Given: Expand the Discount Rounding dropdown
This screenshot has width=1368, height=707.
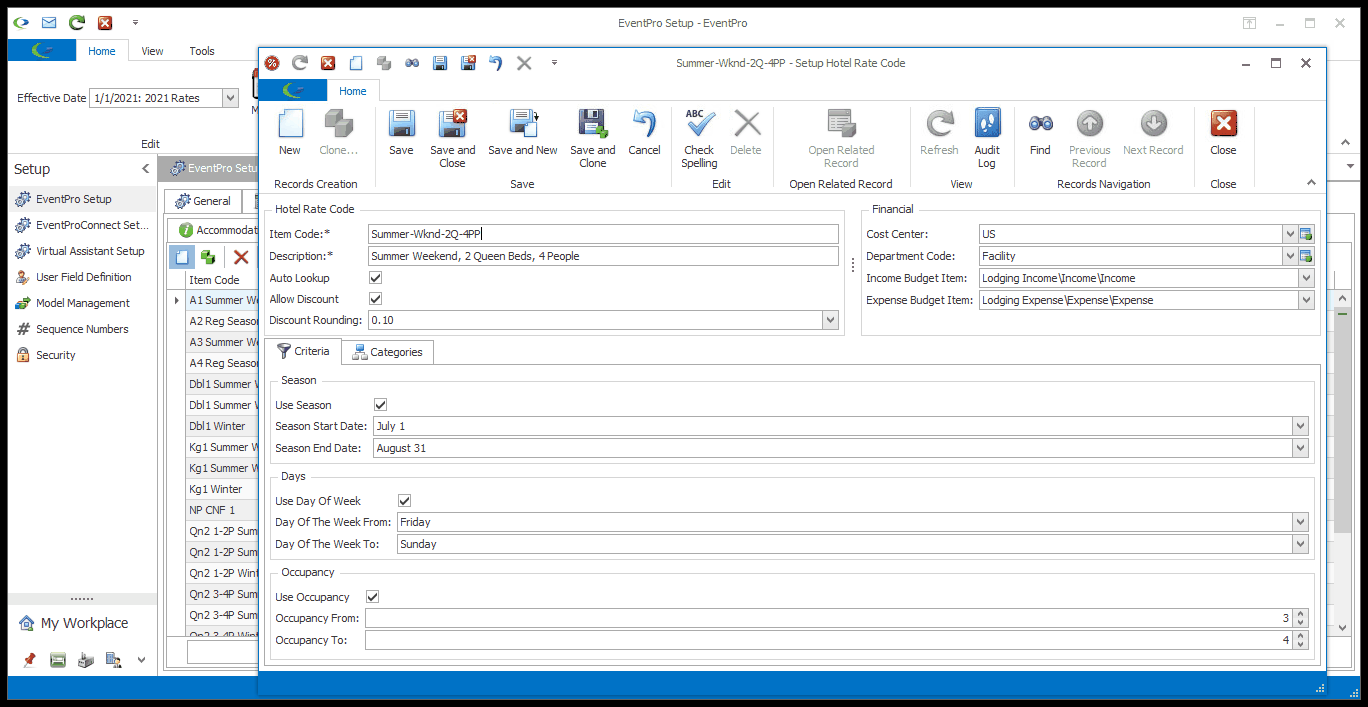Looking at the screenshot, I should (830, 320).
